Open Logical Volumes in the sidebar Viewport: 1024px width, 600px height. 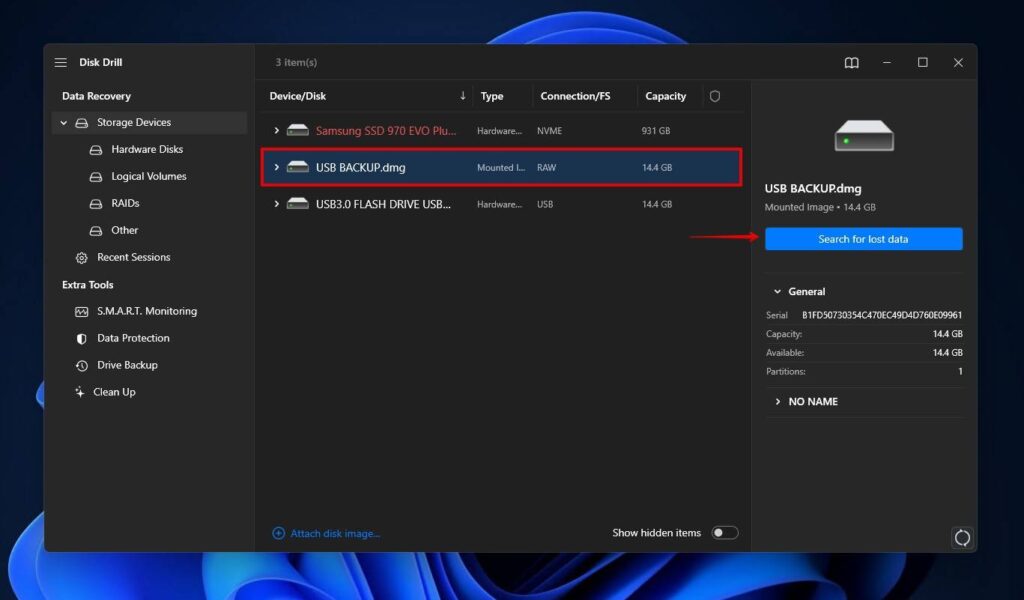click(x=151, y=176)
